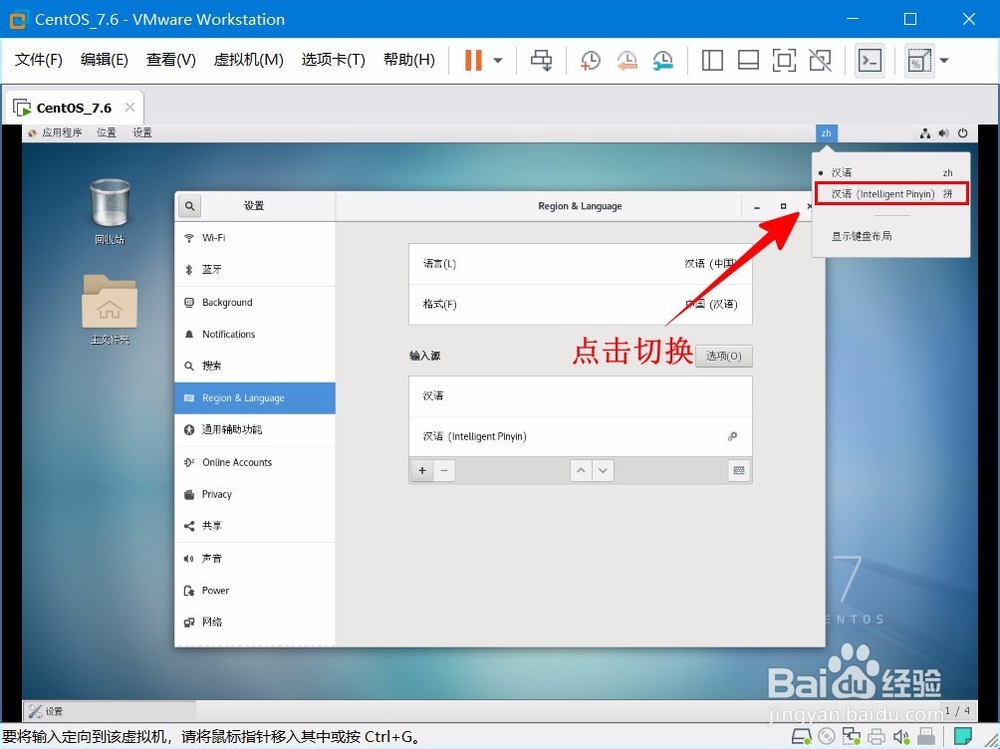Switch to Unity mode

point(820,61)
